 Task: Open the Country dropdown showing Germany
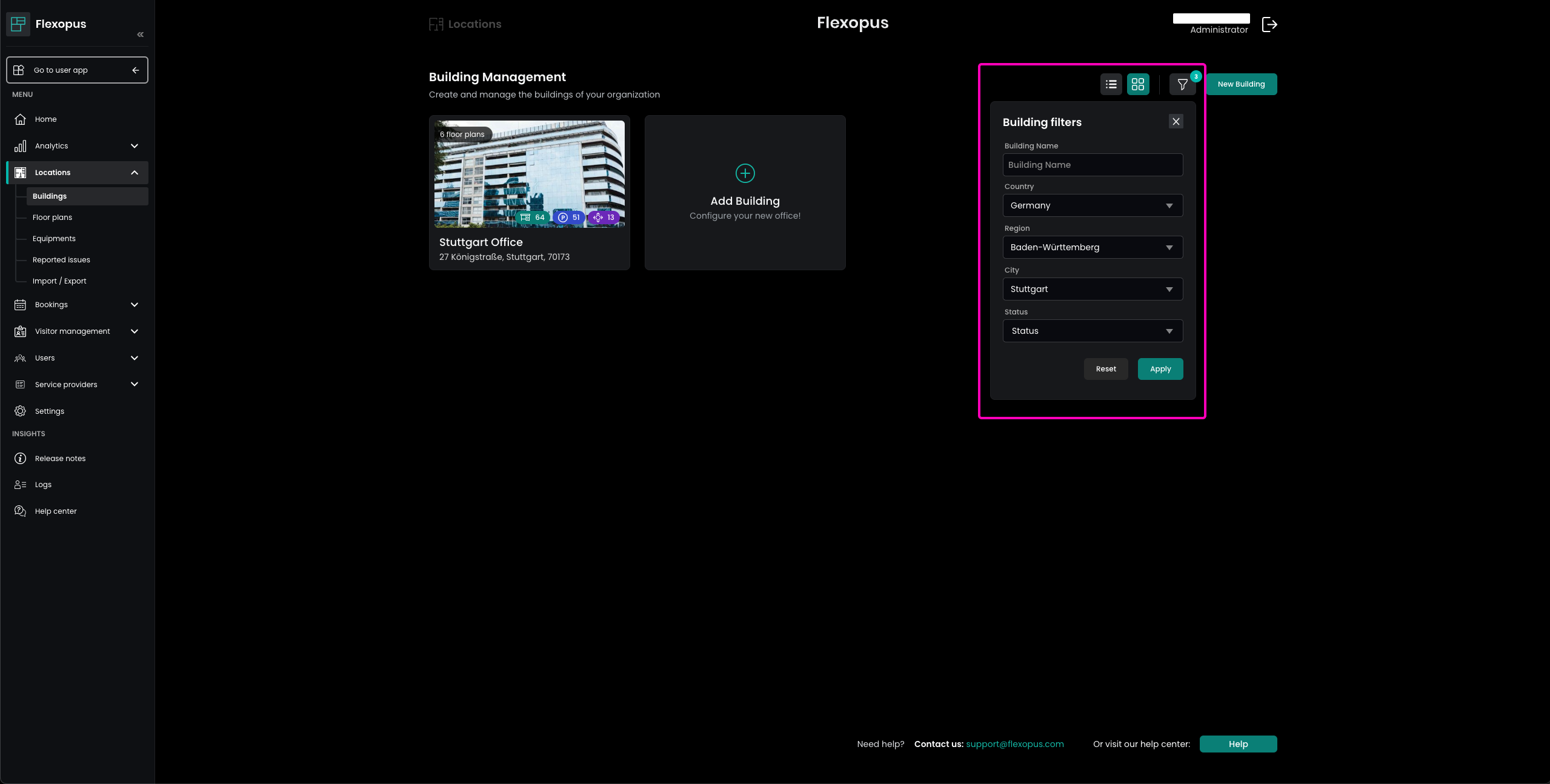(1092, 205)
